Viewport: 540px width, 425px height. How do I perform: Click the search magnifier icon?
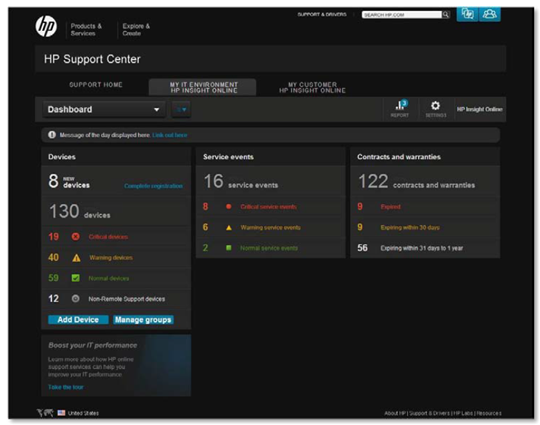446,14
